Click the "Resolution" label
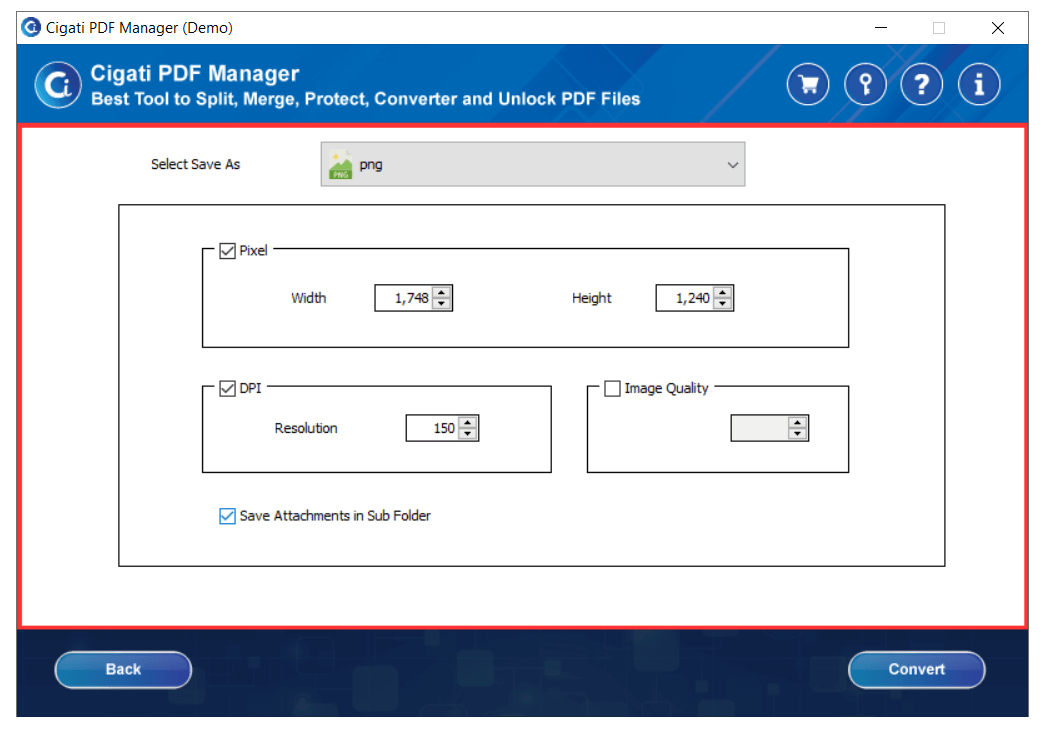 click(x=306, y=428)
